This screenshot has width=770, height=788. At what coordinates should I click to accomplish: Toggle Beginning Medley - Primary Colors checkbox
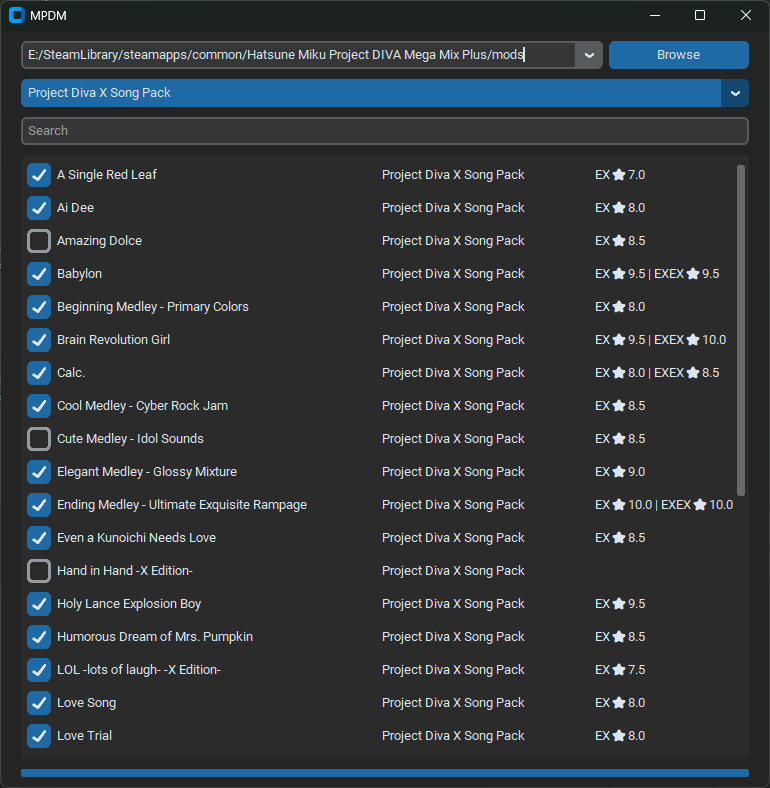pos(39,307)
